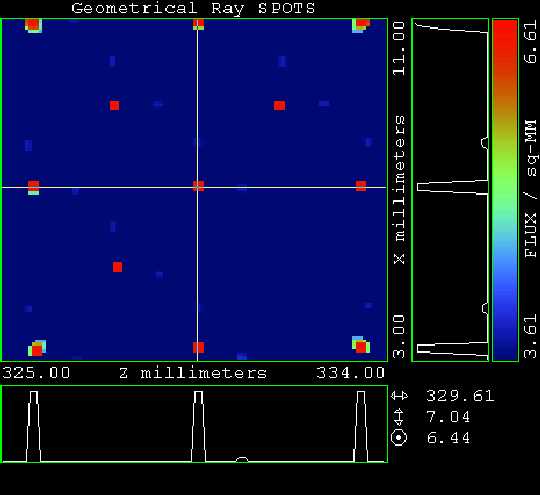
Task: Click the middle peak in the right-side profile
Action: pyautogui.click(x=453, y=187)
